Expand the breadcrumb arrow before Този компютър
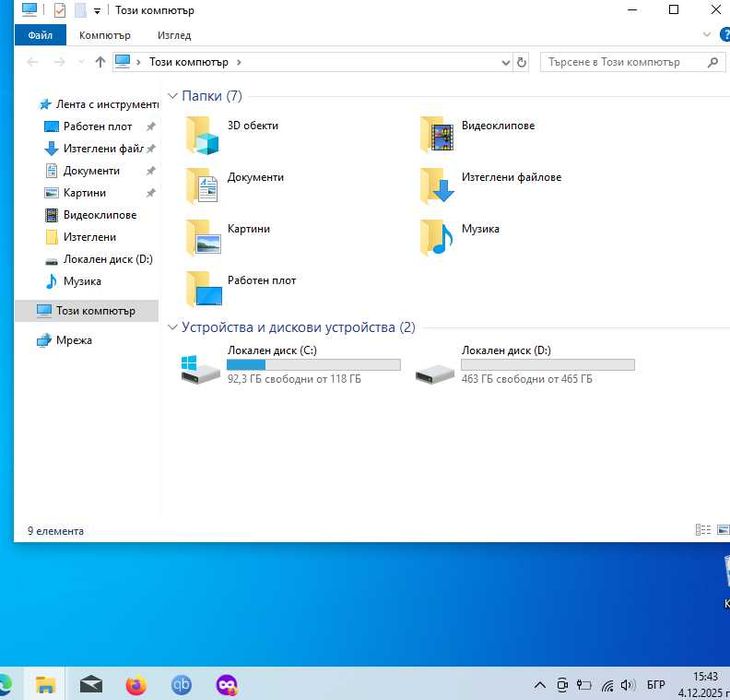Viewport: 730px width, 700px height. [x=138, y=62]
